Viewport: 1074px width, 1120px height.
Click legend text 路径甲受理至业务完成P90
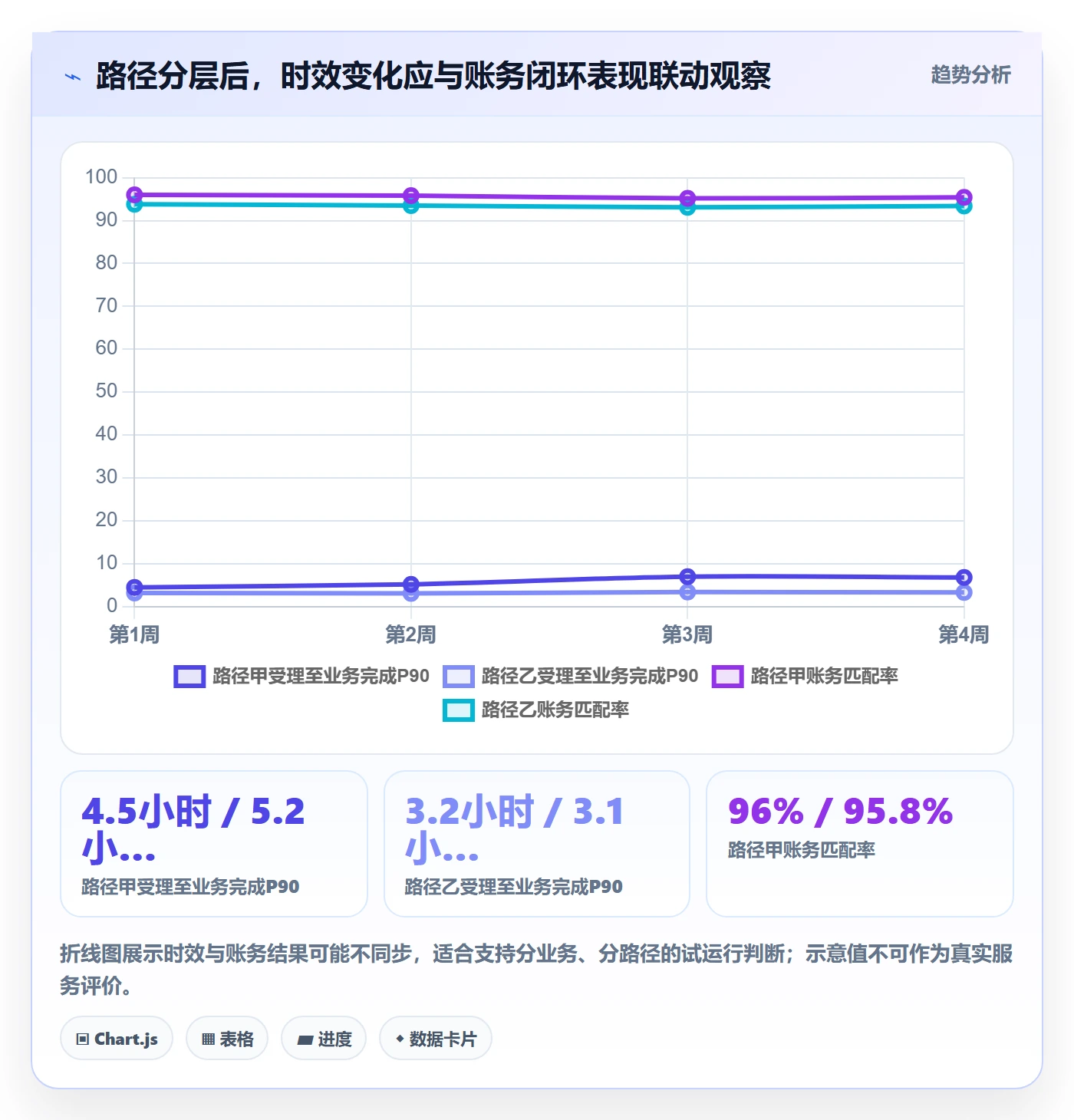321,677
